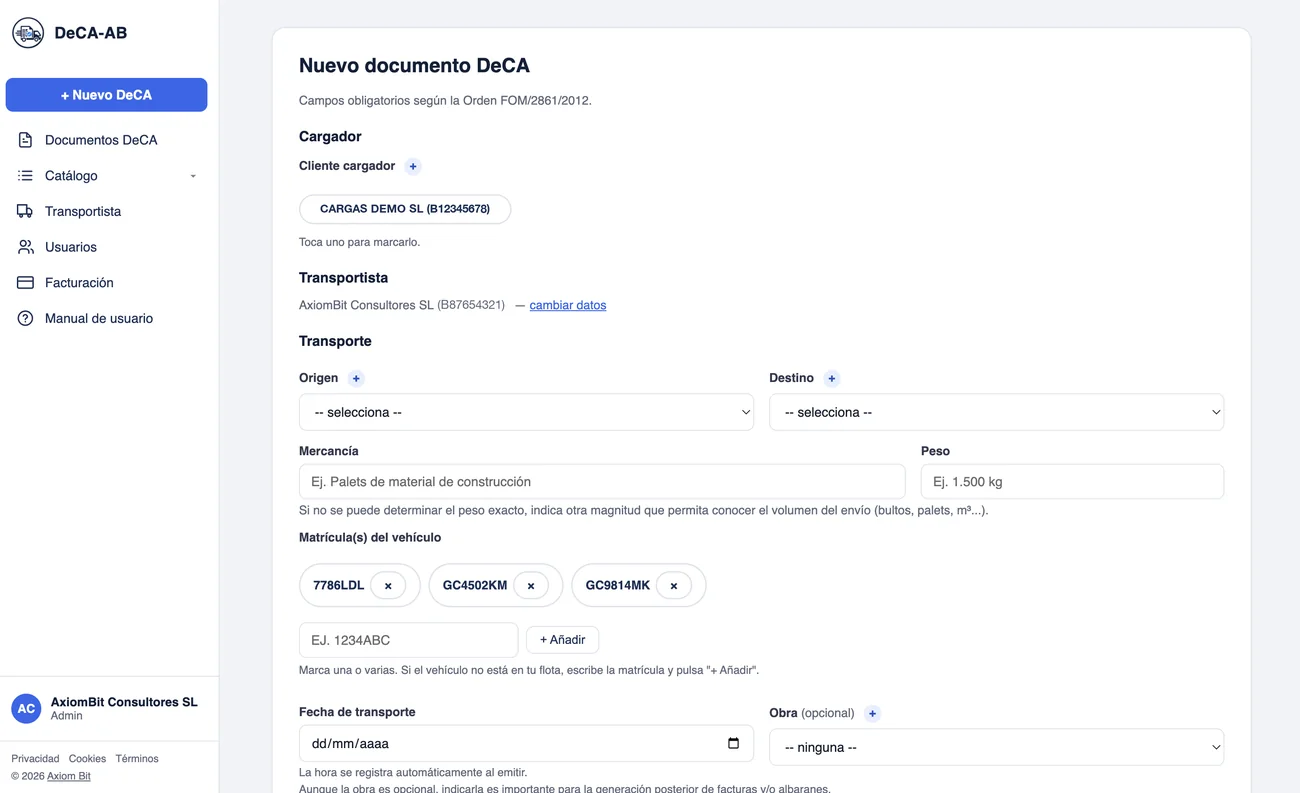
Task: Click the cambiar datos link
Action: click(x=568, y=305)
